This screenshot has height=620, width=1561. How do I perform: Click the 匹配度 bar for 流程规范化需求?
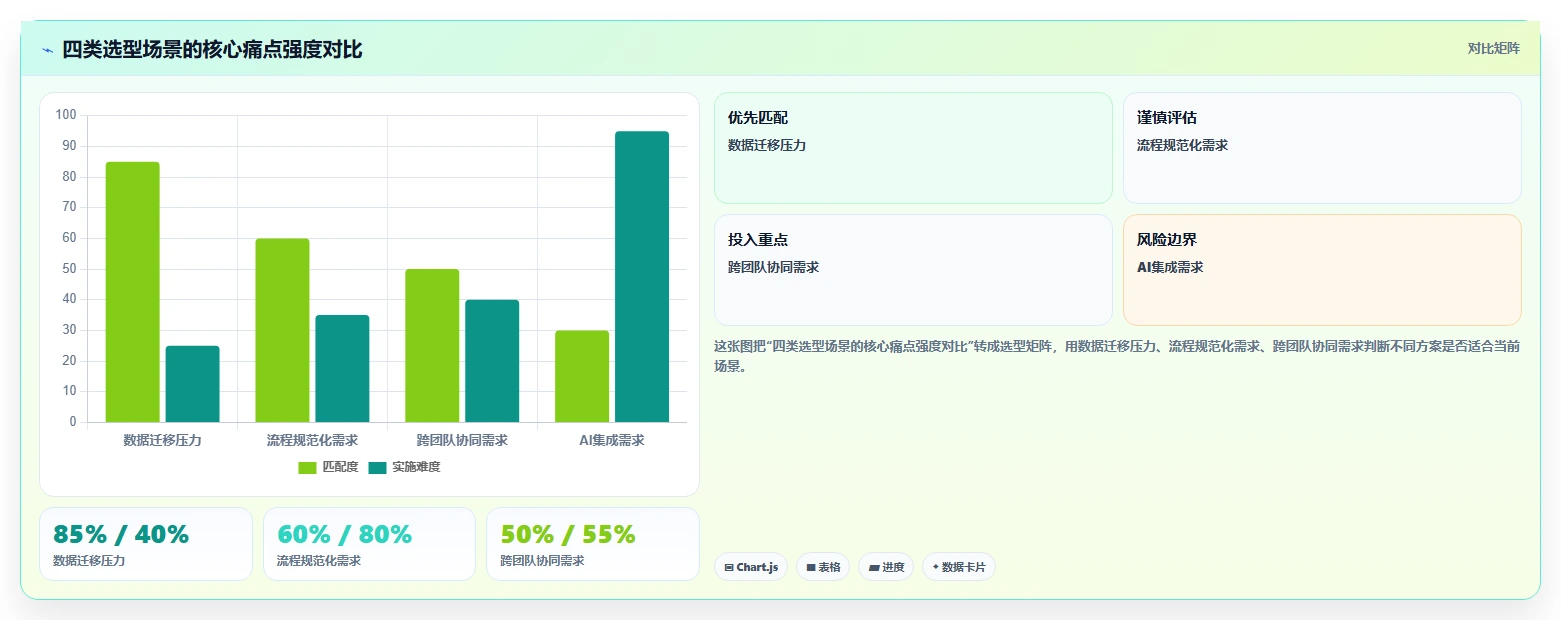(x=282, y=330)
